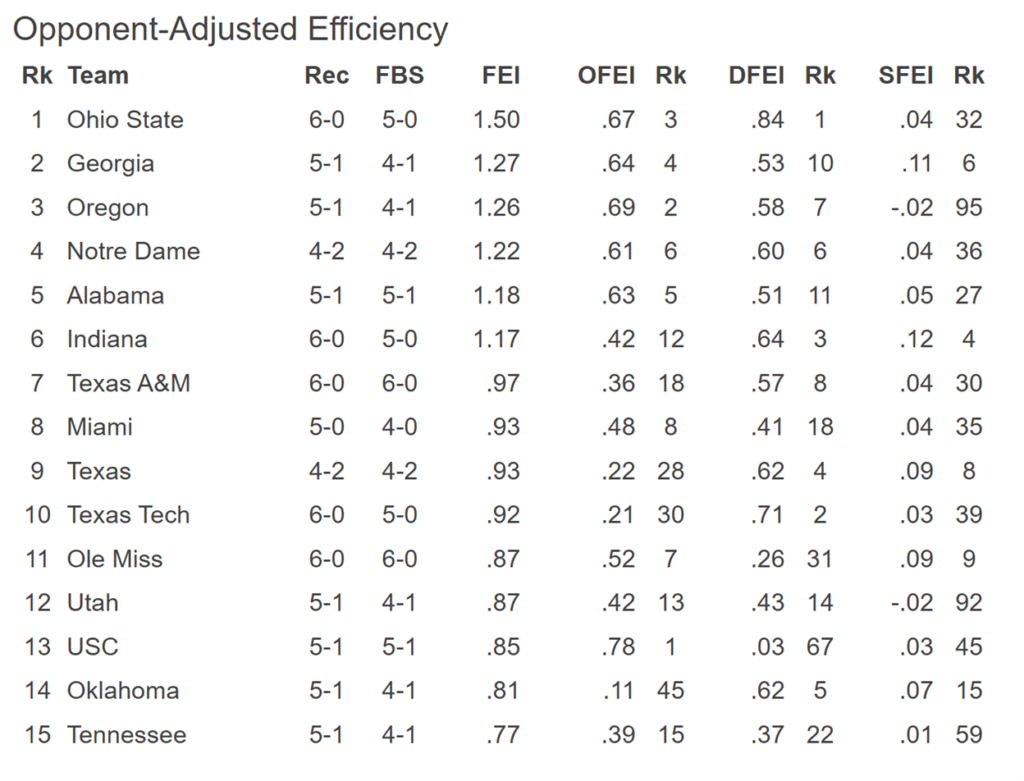
Task: Click the Indiana team name
Action: tap(107, 339)
